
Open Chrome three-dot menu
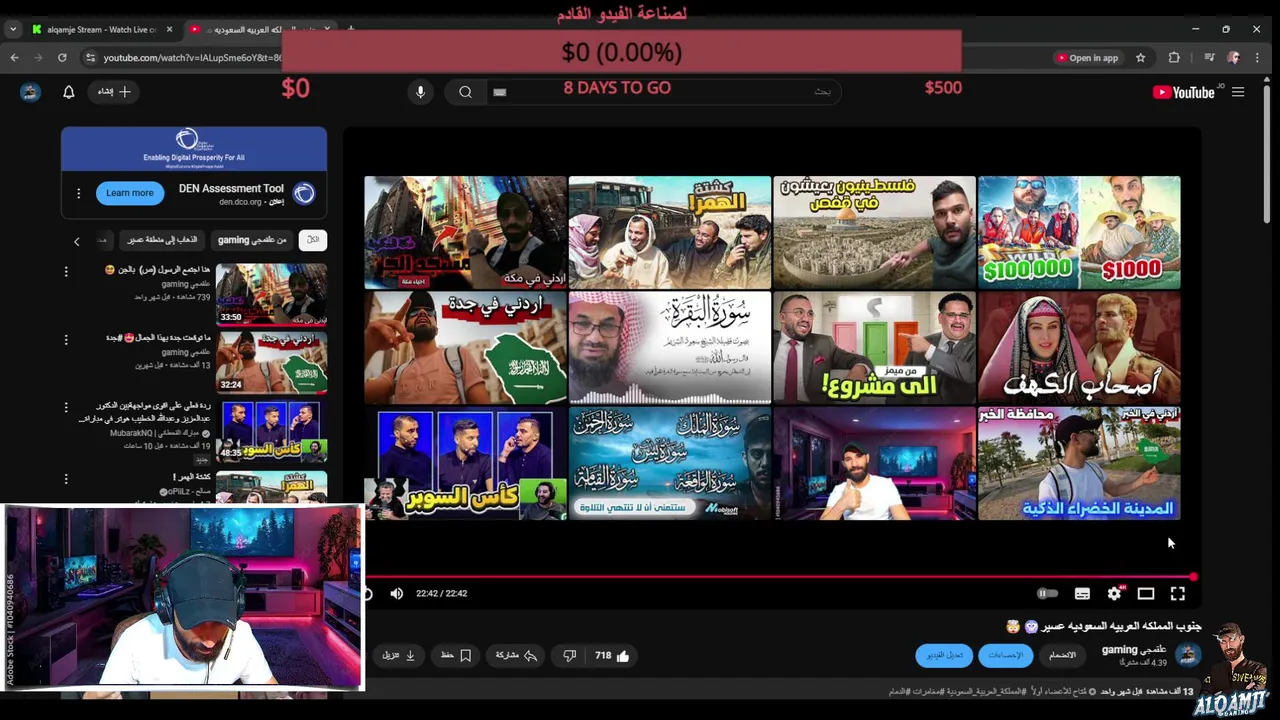pos(1257,58)
